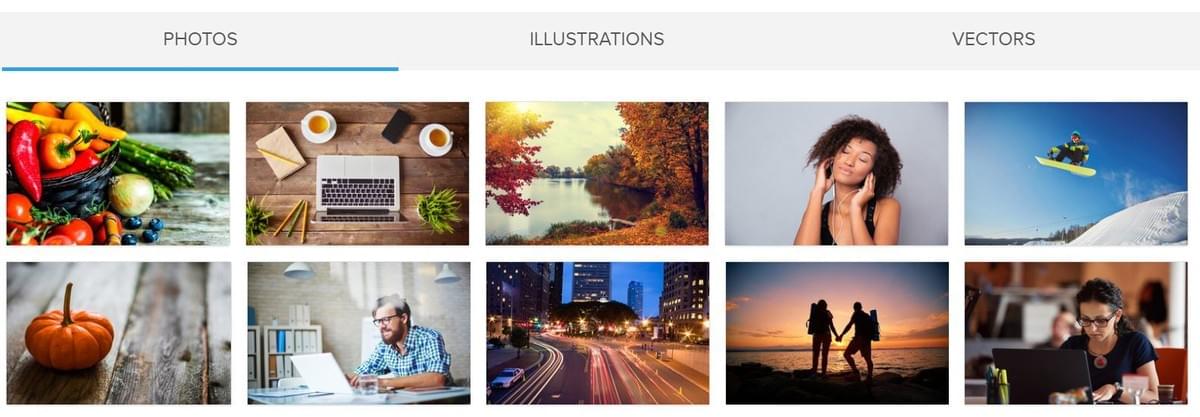Screen dimensions: 1200x417
Task: Open the woman with glasses working photo
Action: click(1076, 333)
